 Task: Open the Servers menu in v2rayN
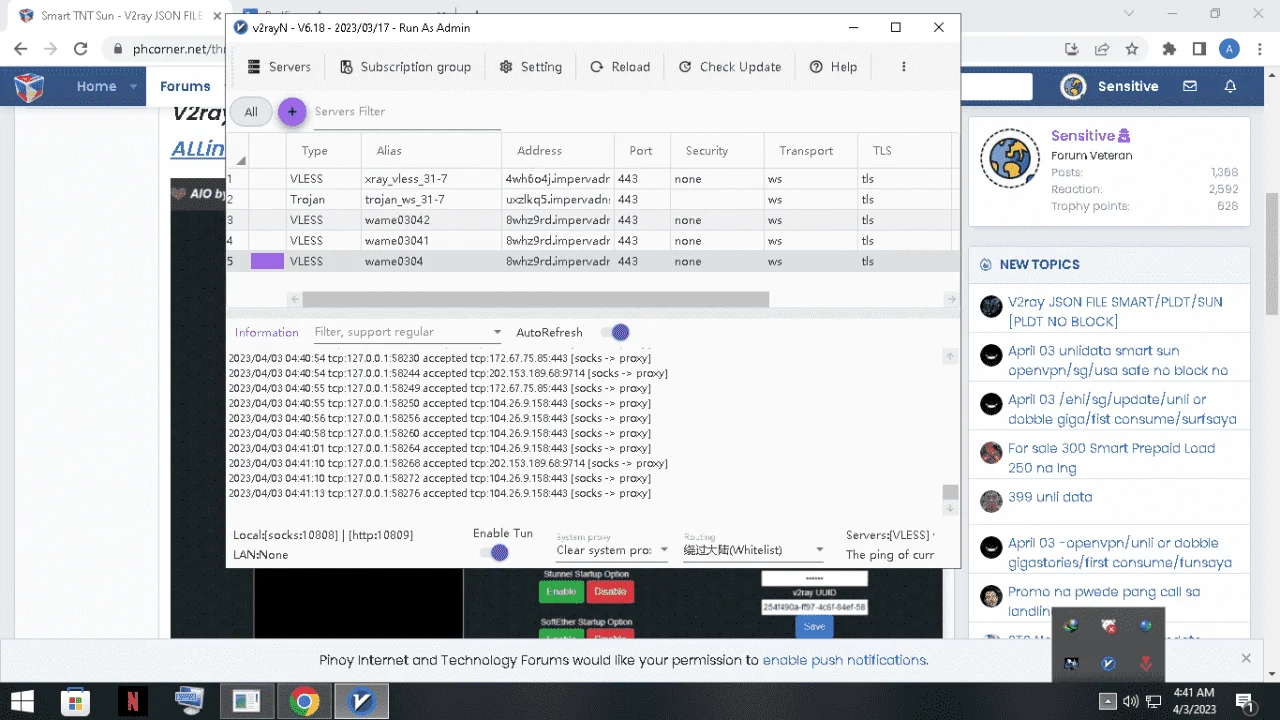279,67
